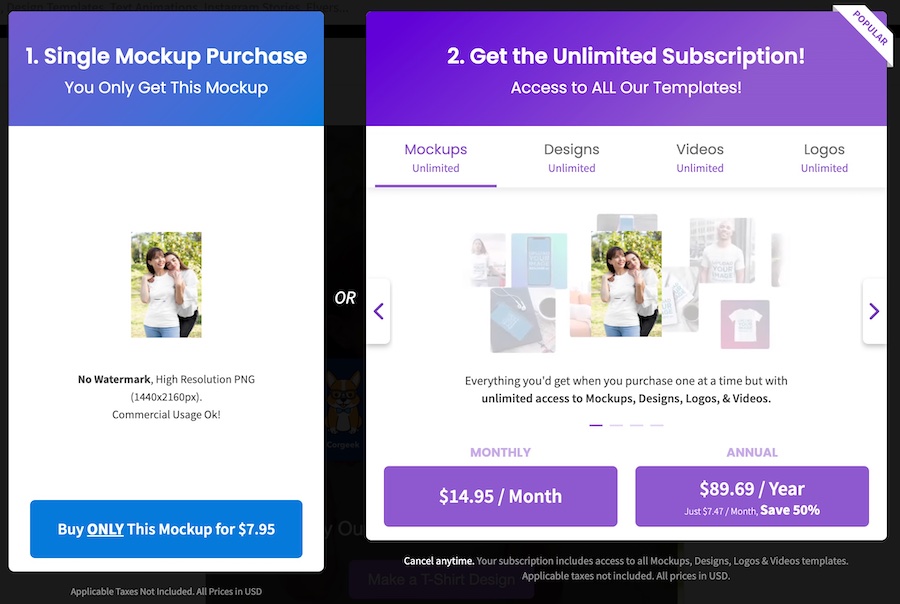Viewport: 900px width, 604px height.
Task: Open the Designs Unlimited tab
Action: pos(571,157)
